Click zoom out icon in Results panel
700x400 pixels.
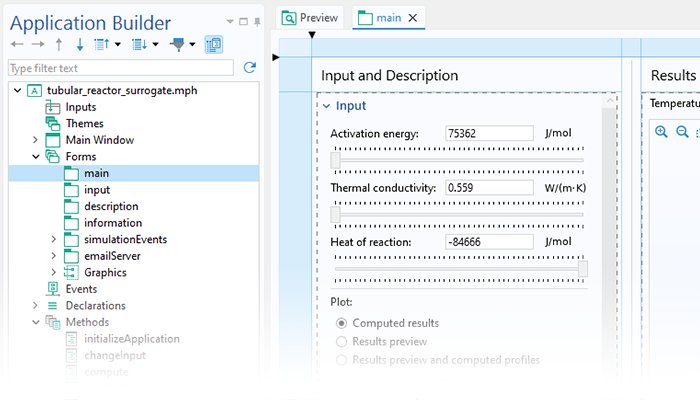(x=682, y=132)
